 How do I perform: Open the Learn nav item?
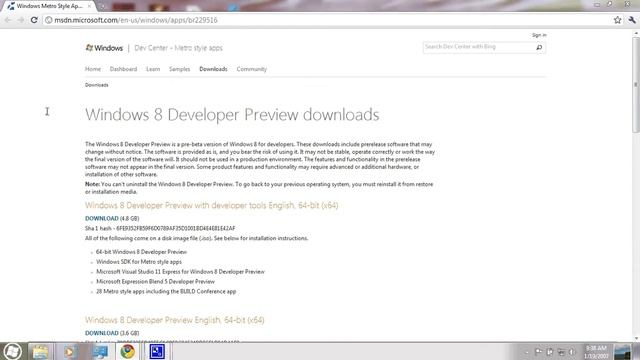coord(153,69)
